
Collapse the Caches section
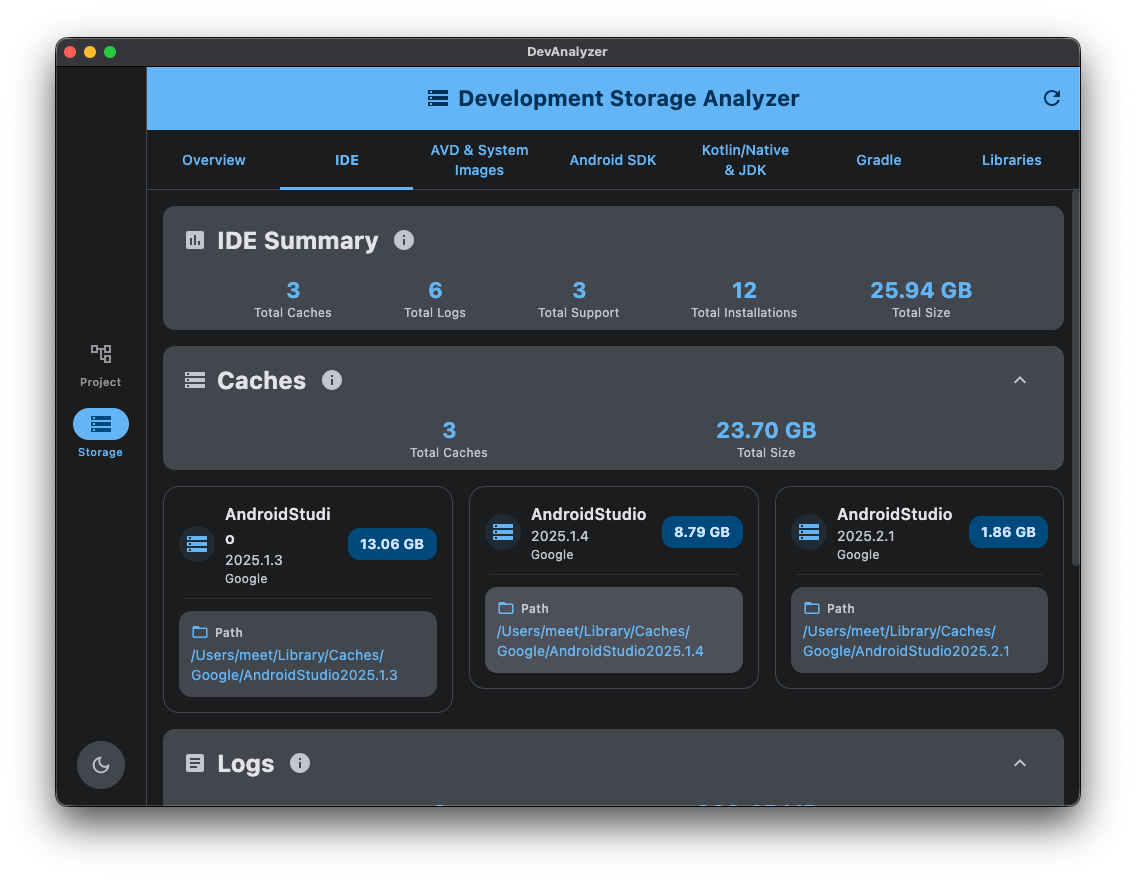pyautogui.click(x=1019, y=380)
